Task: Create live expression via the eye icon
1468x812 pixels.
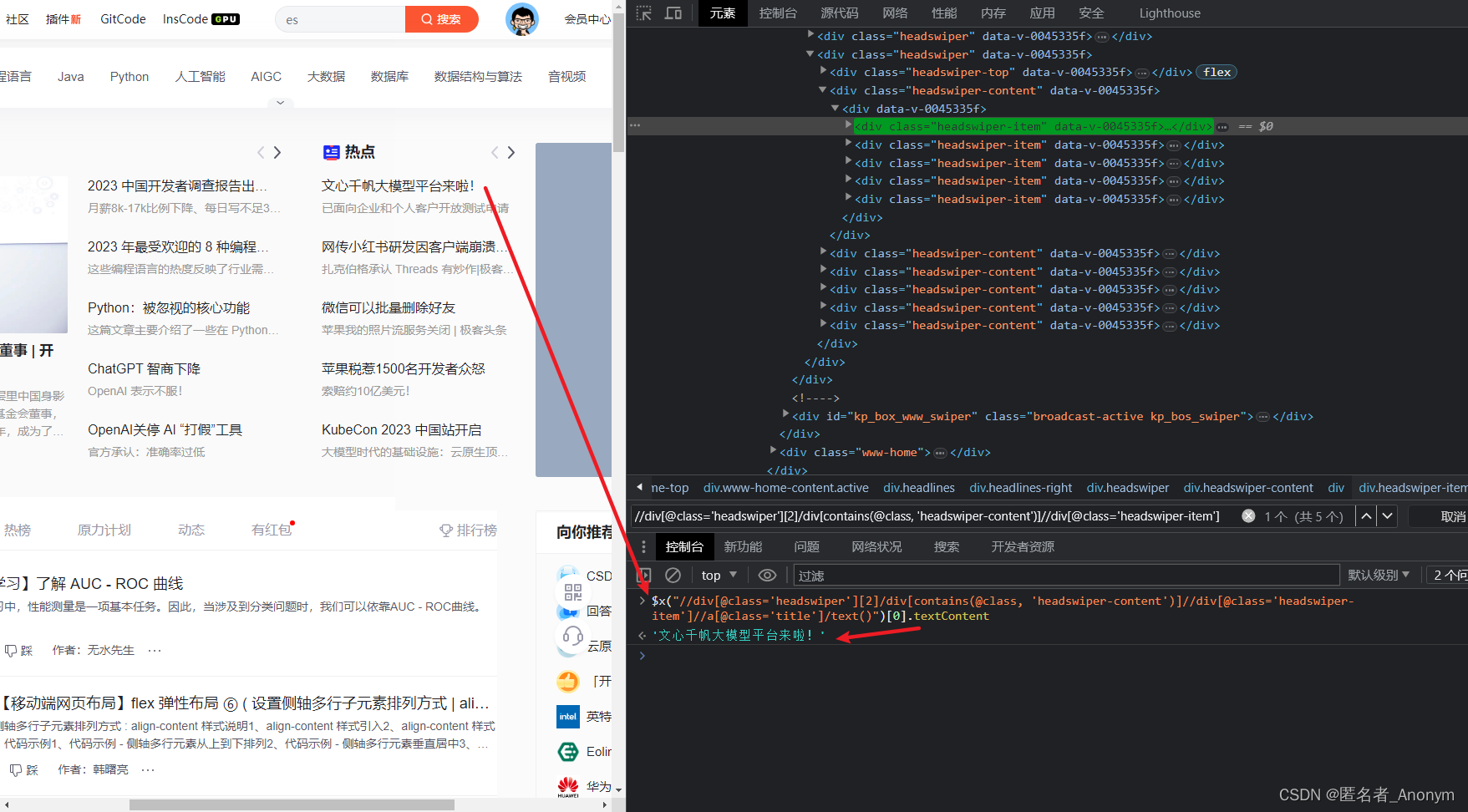Action: (767, 576)
